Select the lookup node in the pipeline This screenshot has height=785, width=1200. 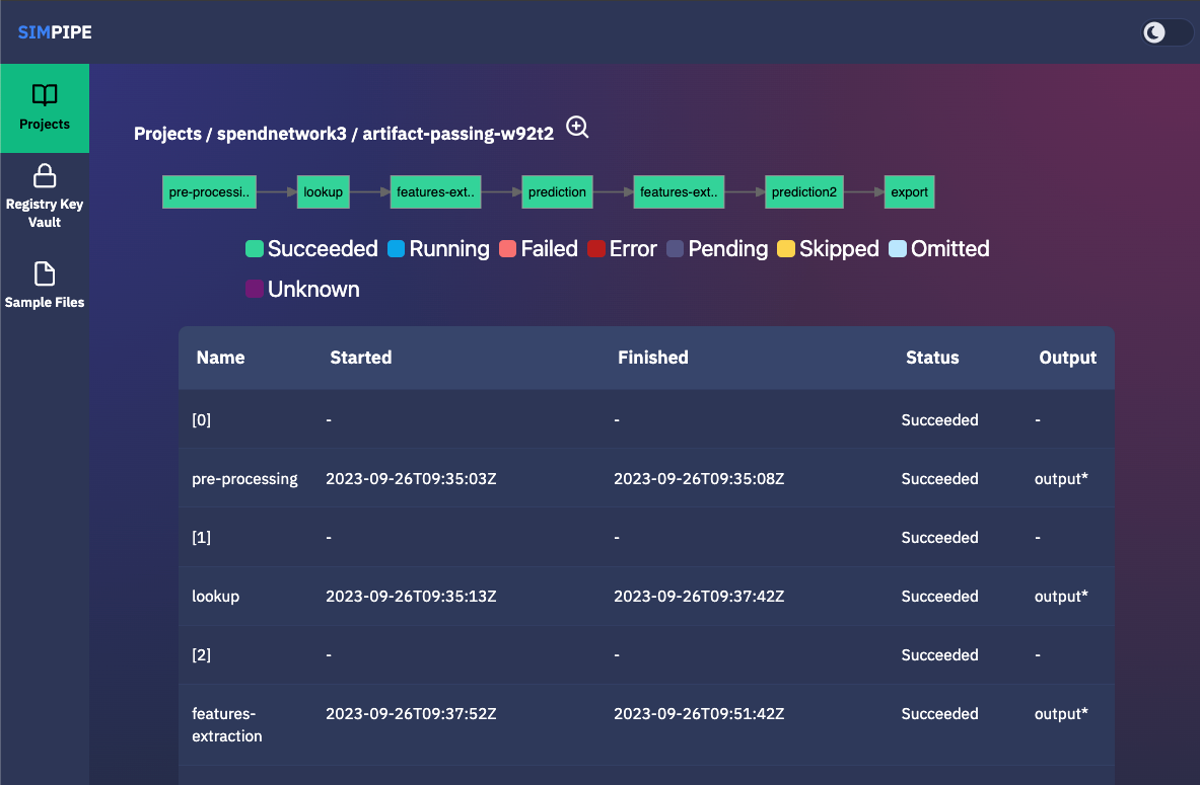pyautogui.click(x=323, y=192)
